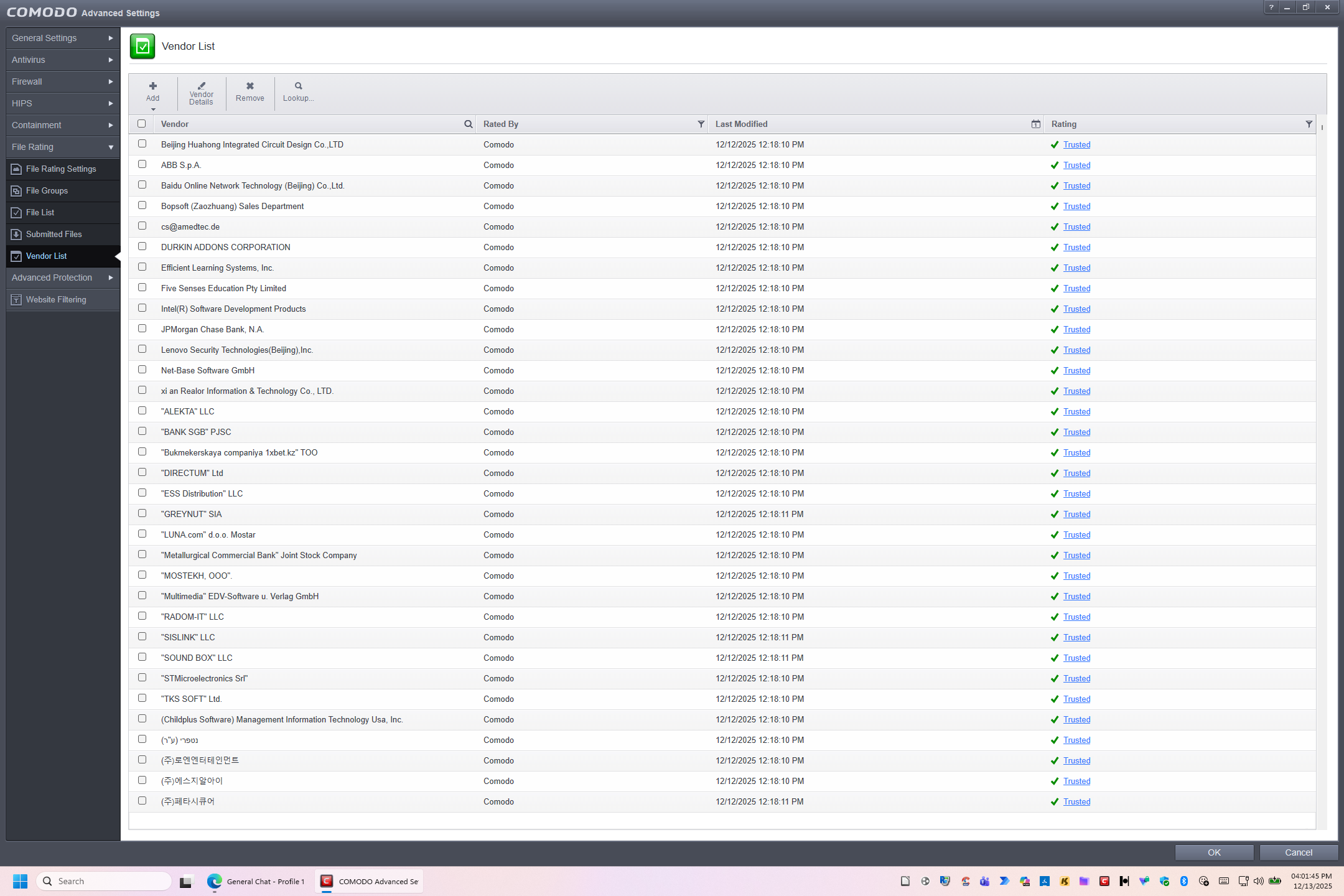Image resolution: width=1344 pixels, height=896 pixels.
Task: Click the Vendor column search icon
Action: (468, 124)
